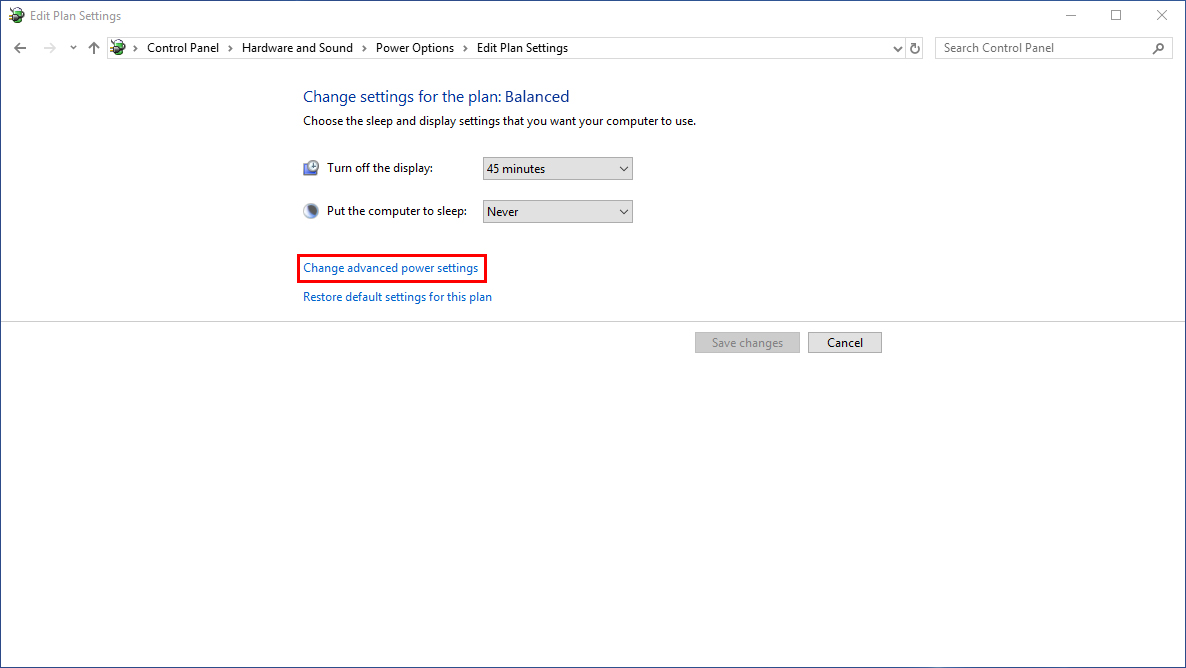
Task: Open the Put the computer to sleep dropdown
Action: click(x=557, y=212)
